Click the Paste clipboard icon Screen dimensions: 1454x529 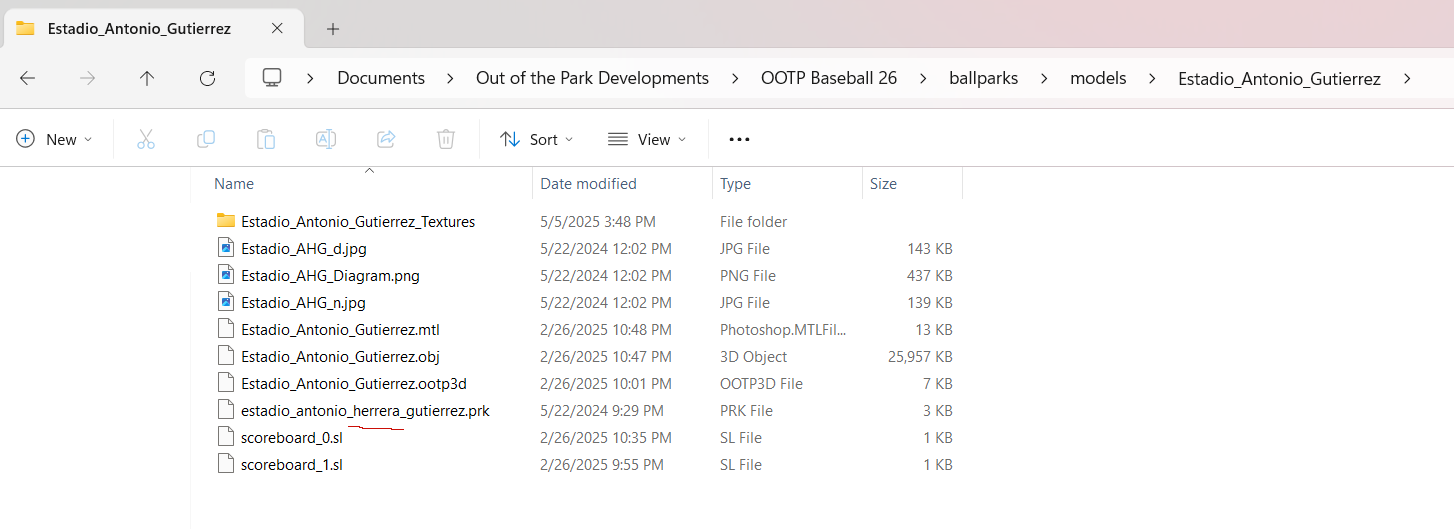coord(266,139)
